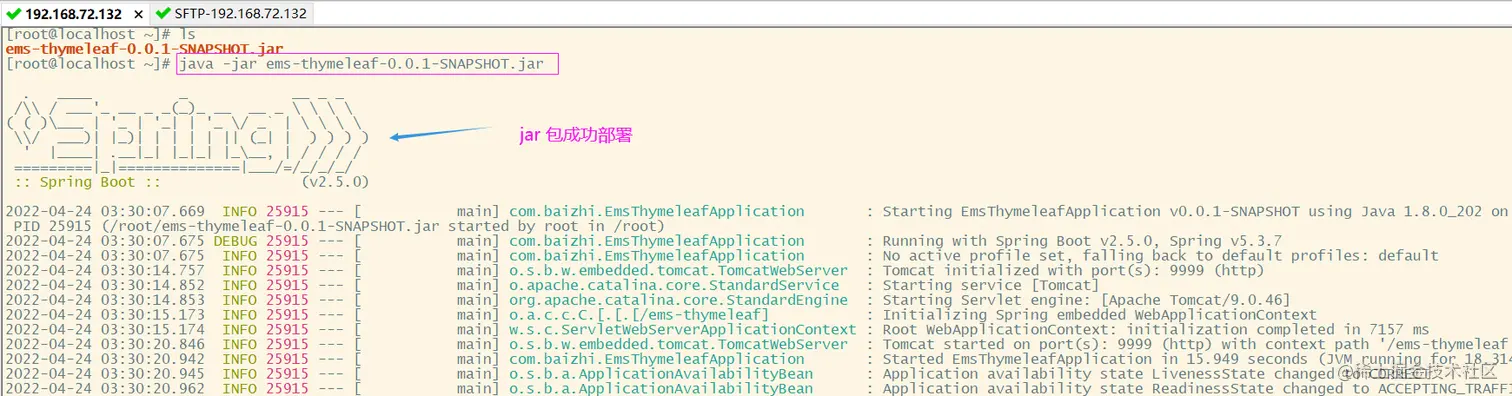
Task: Click the 'DEBUG' log level word
Action: pyautogui.click(x=236, y=241)
